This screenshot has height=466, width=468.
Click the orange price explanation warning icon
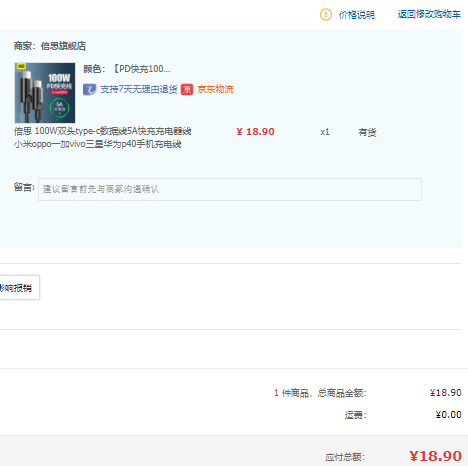(326, 14)
